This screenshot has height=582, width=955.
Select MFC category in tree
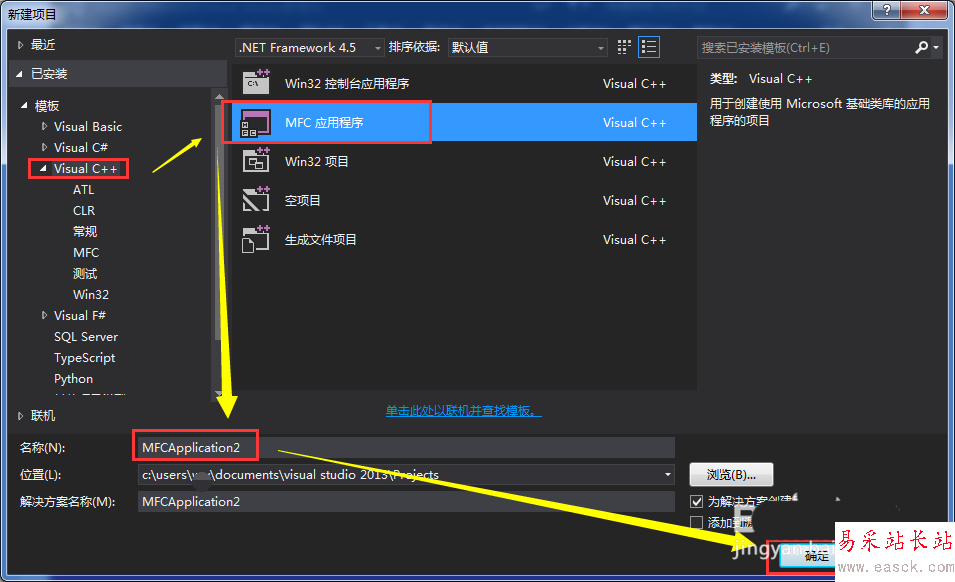pos(86,253)
